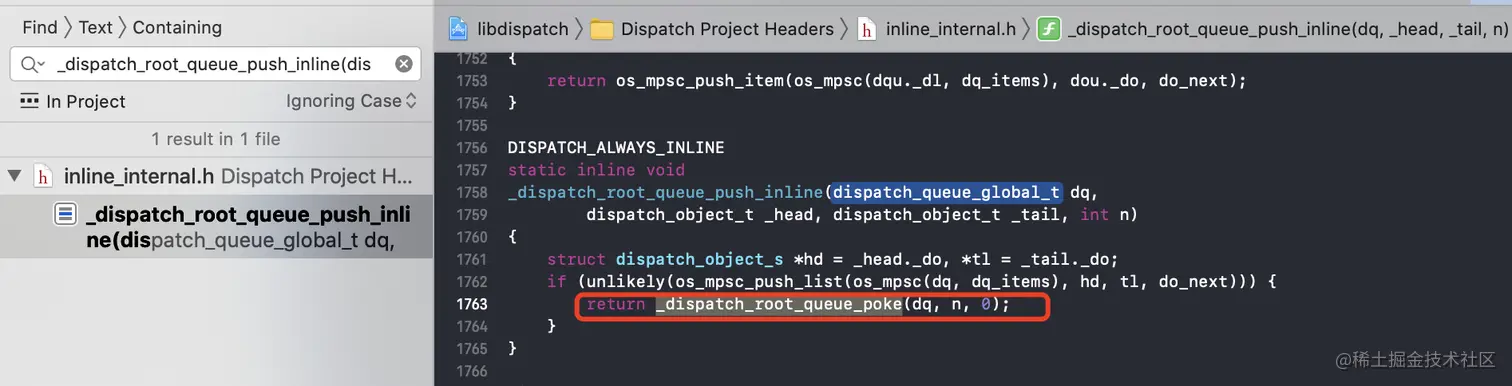The width and height of the screenshot is (1512, 386).
Task: Click _dispatch_root_queue_poke function call
Action: pos(779,304)
